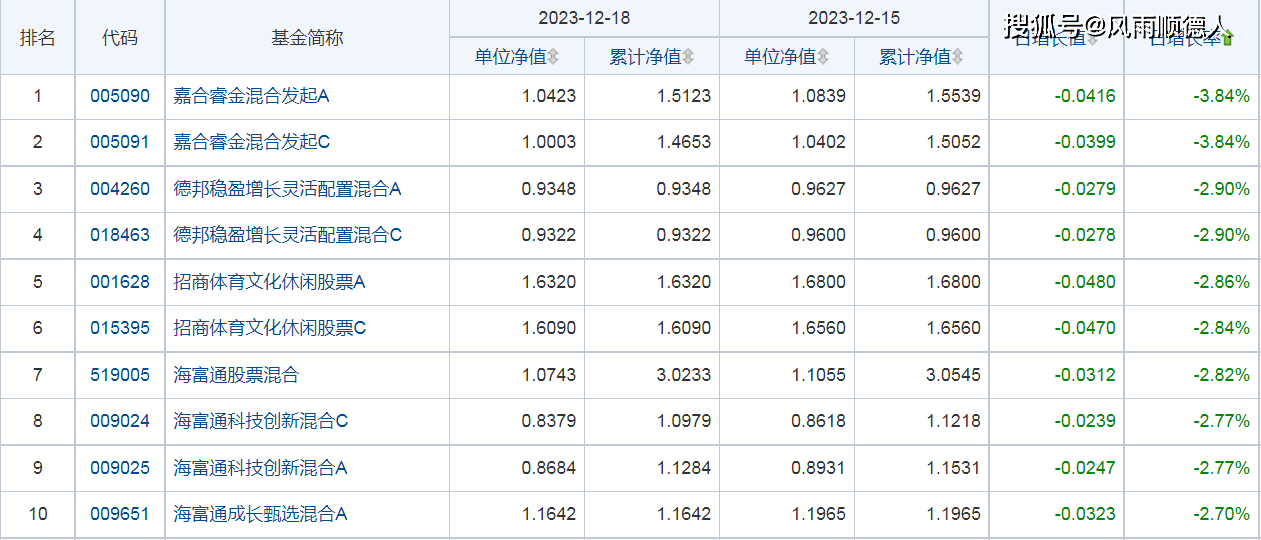Open 德邦稳盈增长灵活配置混合A fund page
1261x540 pixels.
pyautogui.click(x=288, y=189)
